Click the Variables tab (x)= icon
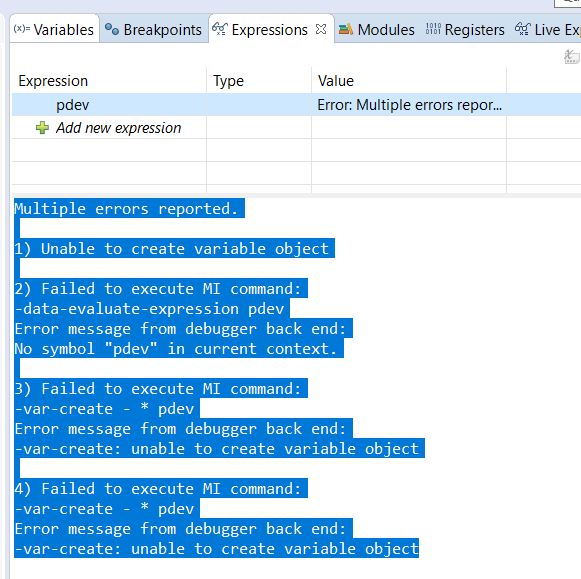Screen dimensions: 581x579 pos(21,29)
